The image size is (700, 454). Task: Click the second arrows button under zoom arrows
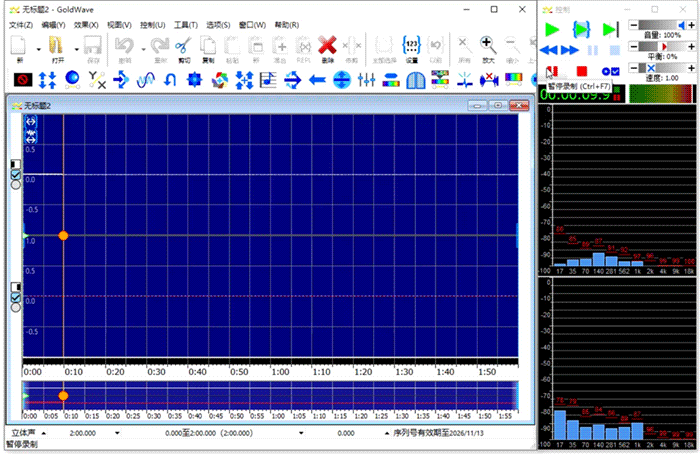click(30, 136)
